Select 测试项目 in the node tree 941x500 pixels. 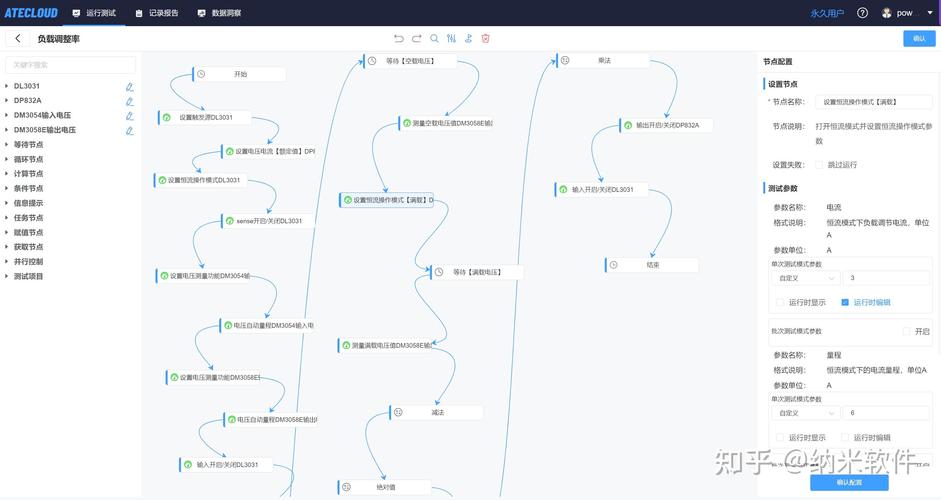coord(28,276)
